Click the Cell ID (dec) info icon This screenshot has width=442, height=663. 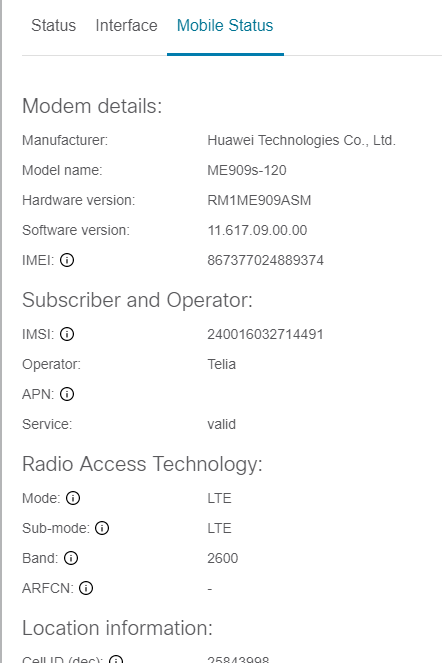click(x=116, y=659)
